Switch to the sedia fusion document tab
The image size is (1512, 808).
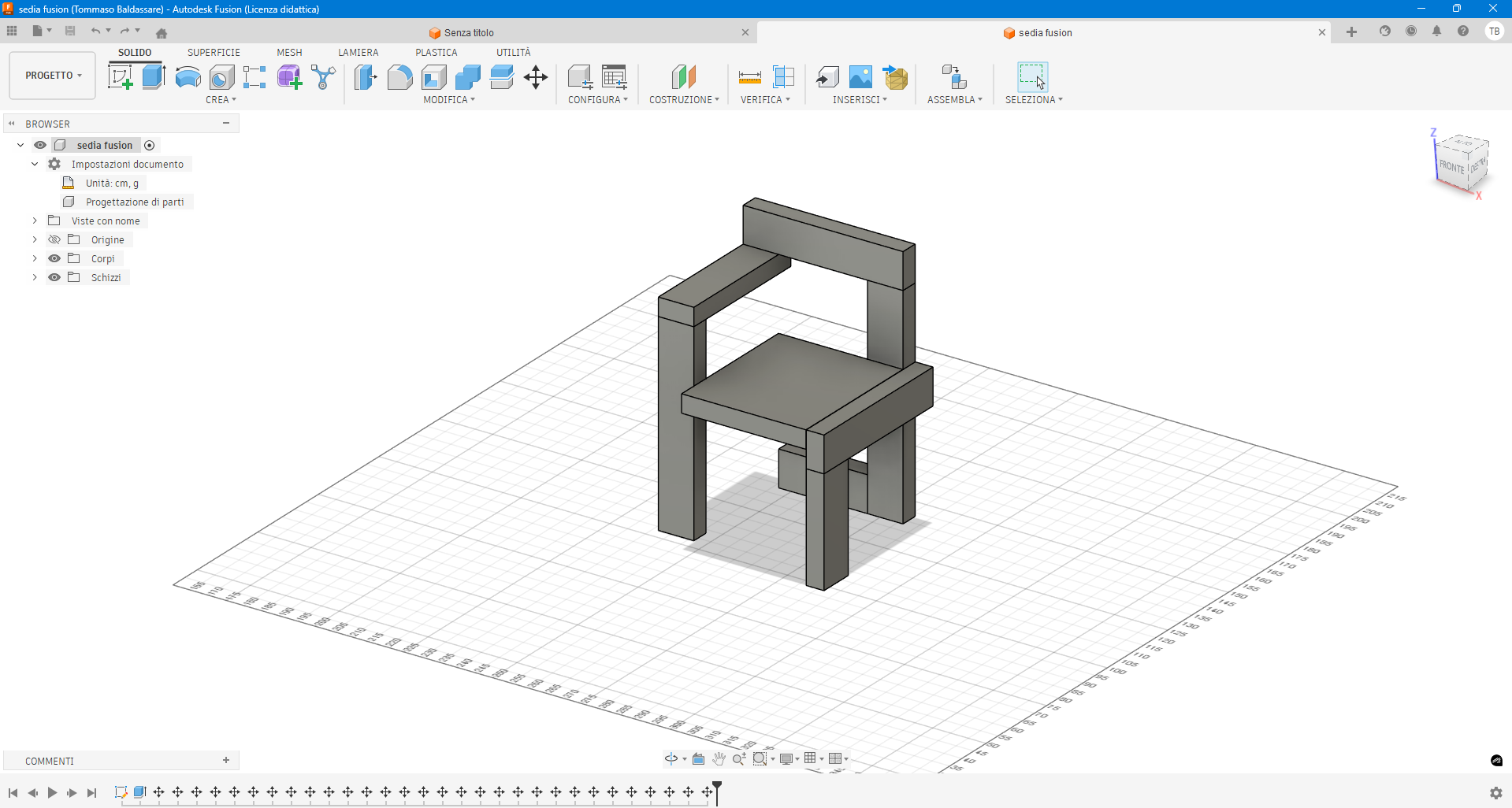(x=1044, y=32)
